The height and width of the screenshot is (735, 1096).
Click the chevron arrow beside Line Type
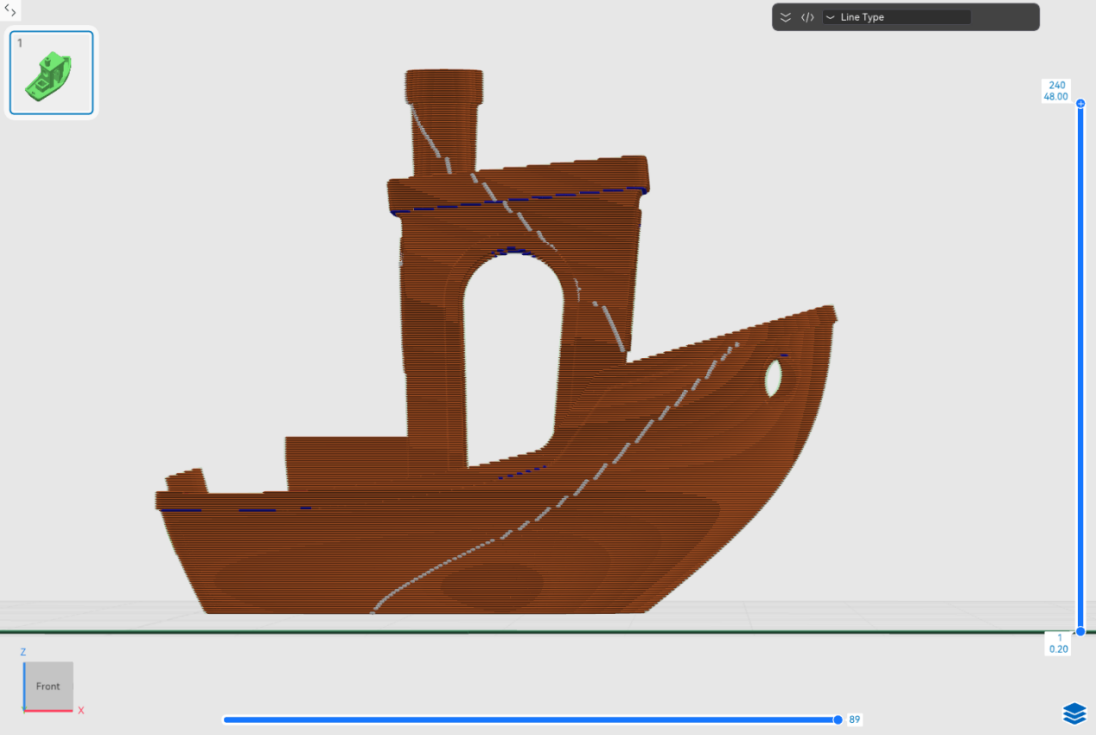(830, 17)
